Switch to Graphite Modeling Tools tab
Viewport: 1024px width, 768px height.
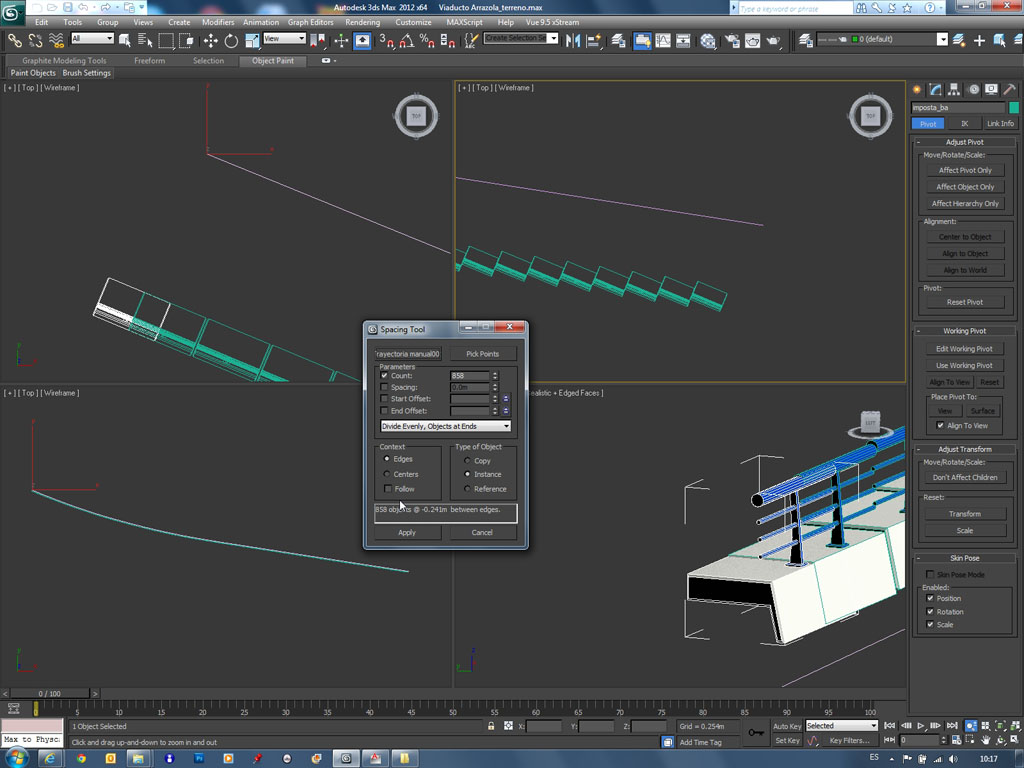64,61
